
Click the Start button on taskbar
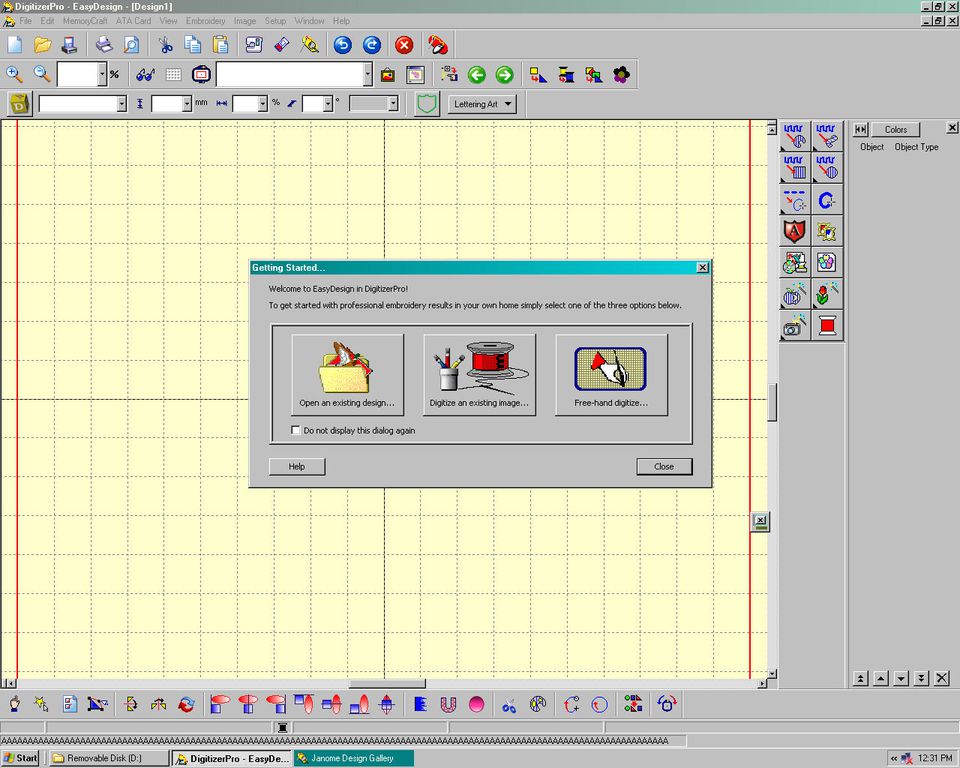pos(20,758)
